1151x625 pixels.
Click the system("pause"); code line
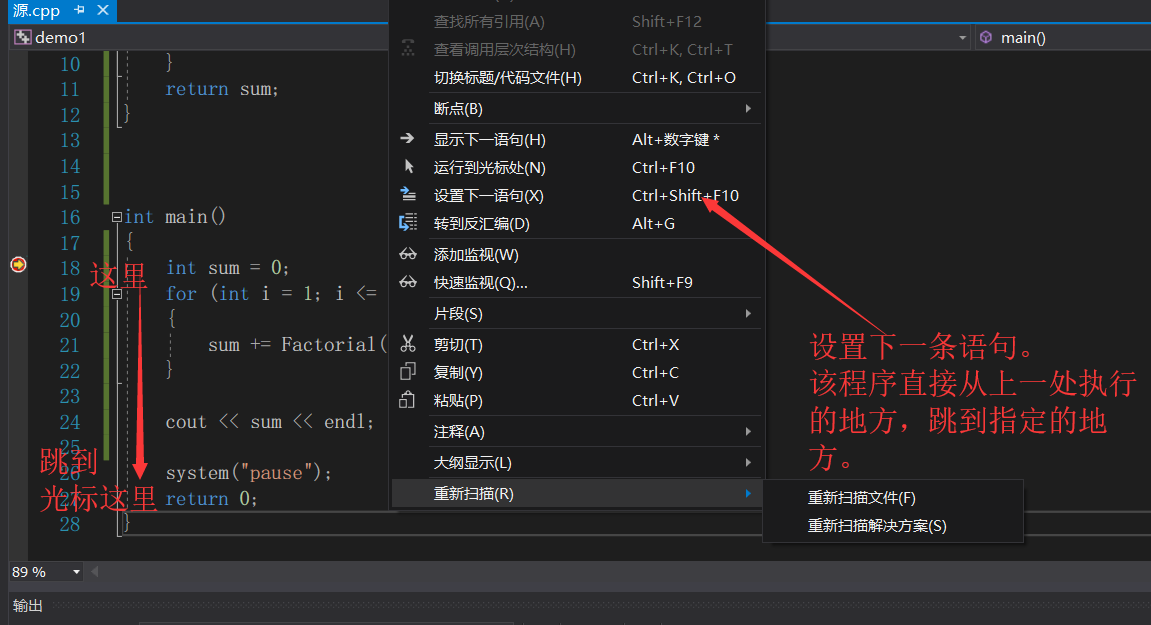click(x=249, y=472)
